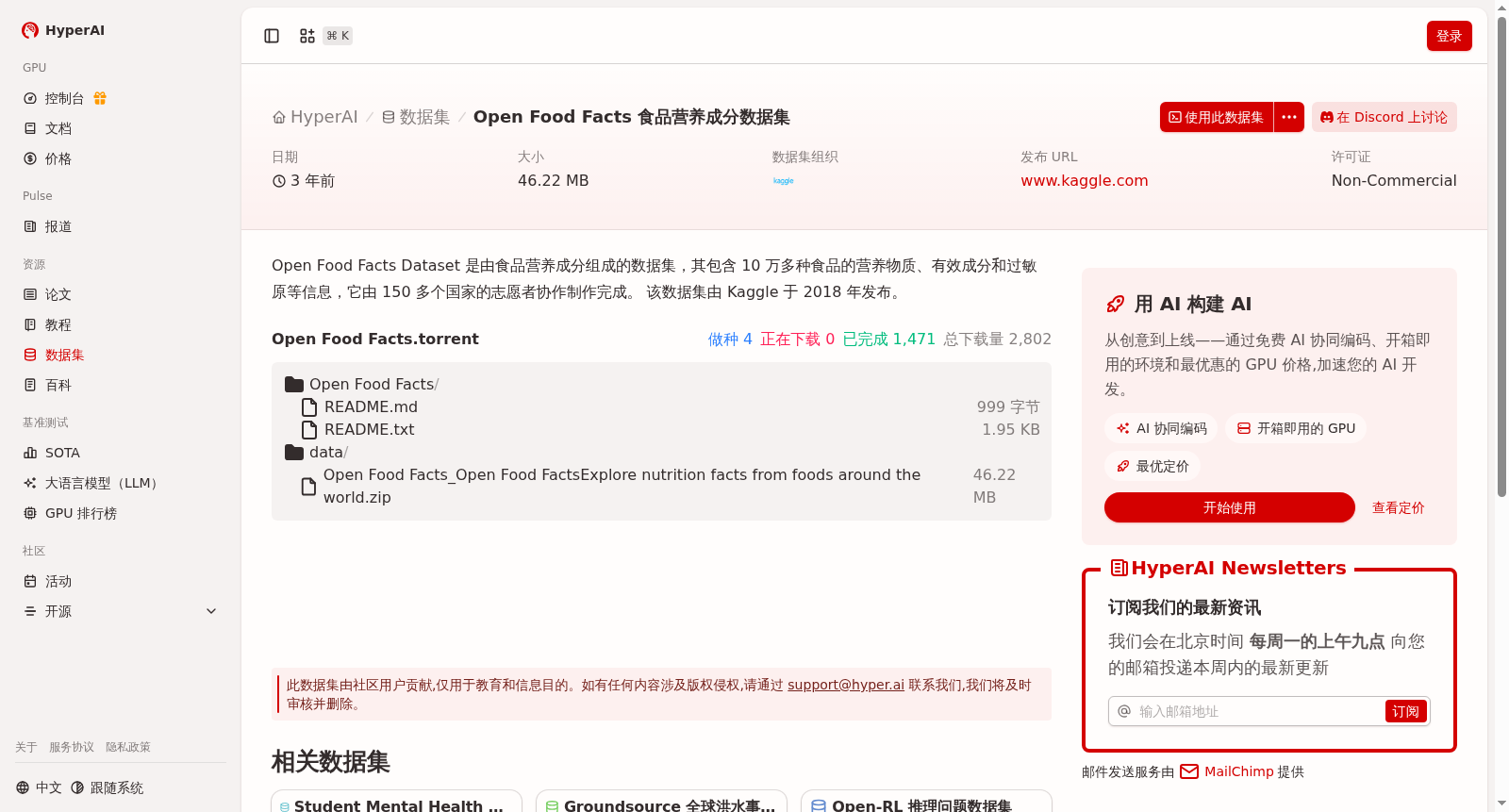Click the world.zip file icon

308,487
